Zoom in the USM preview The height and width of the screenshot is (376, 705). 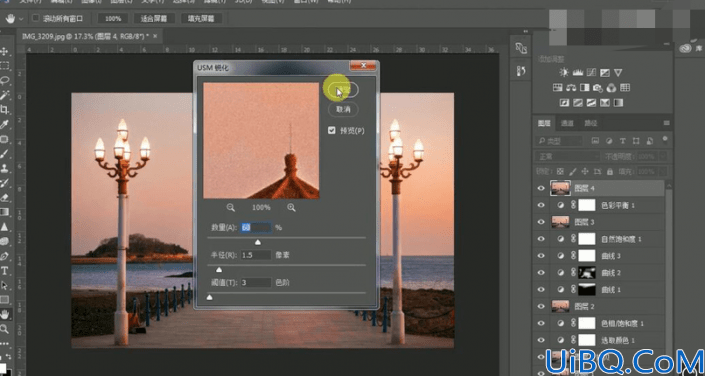pyautogui.click(x=291, y=207)
